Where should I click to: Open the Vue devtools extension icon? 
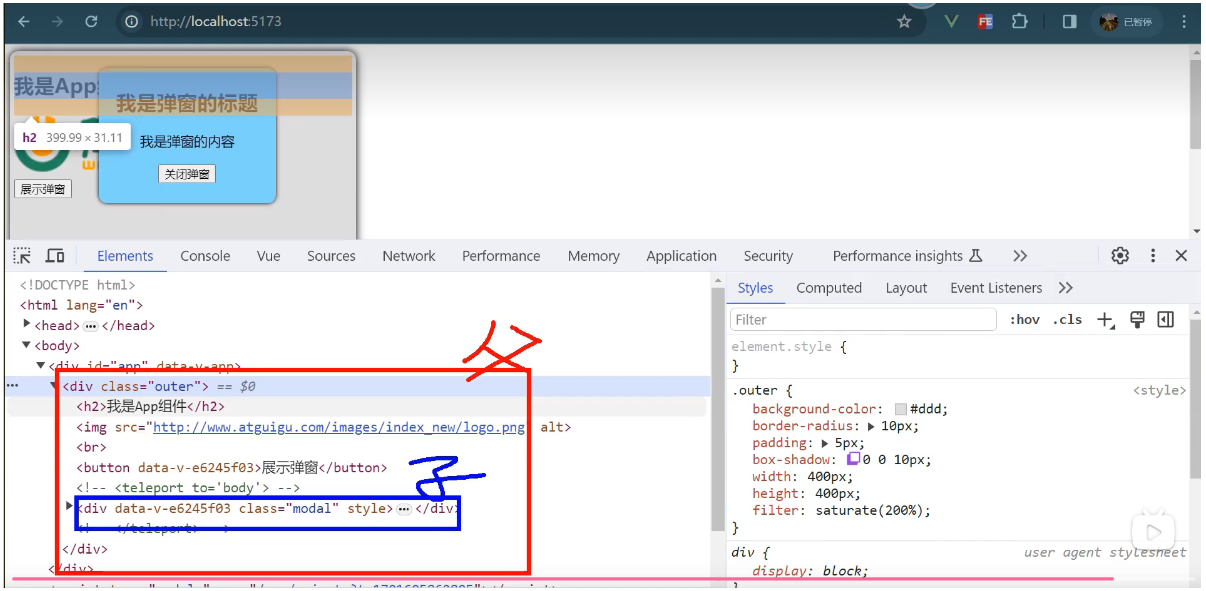click(952, 21)
